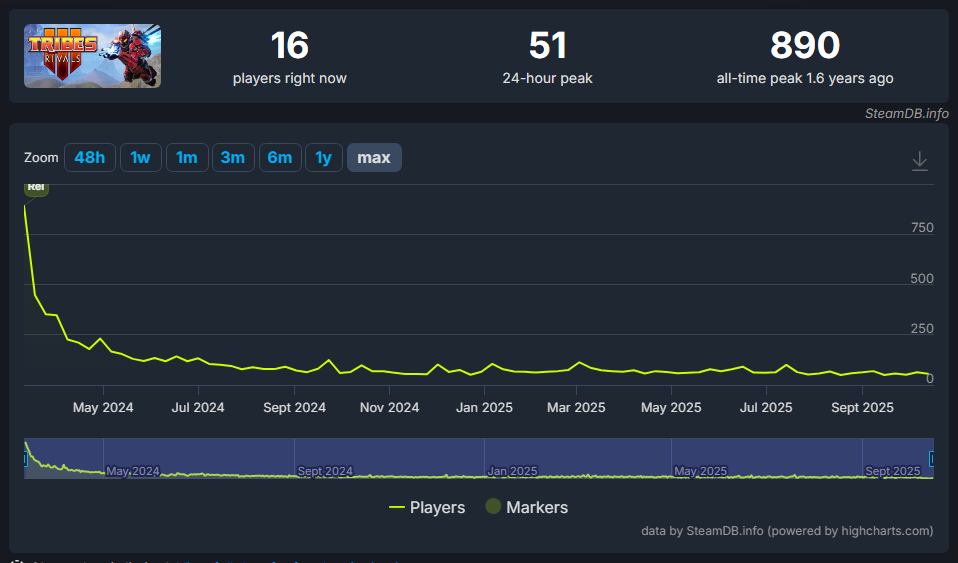This screenshot has height=563, width=958.
Task: Click the 750 y-axis label
Action: point(922,228)
